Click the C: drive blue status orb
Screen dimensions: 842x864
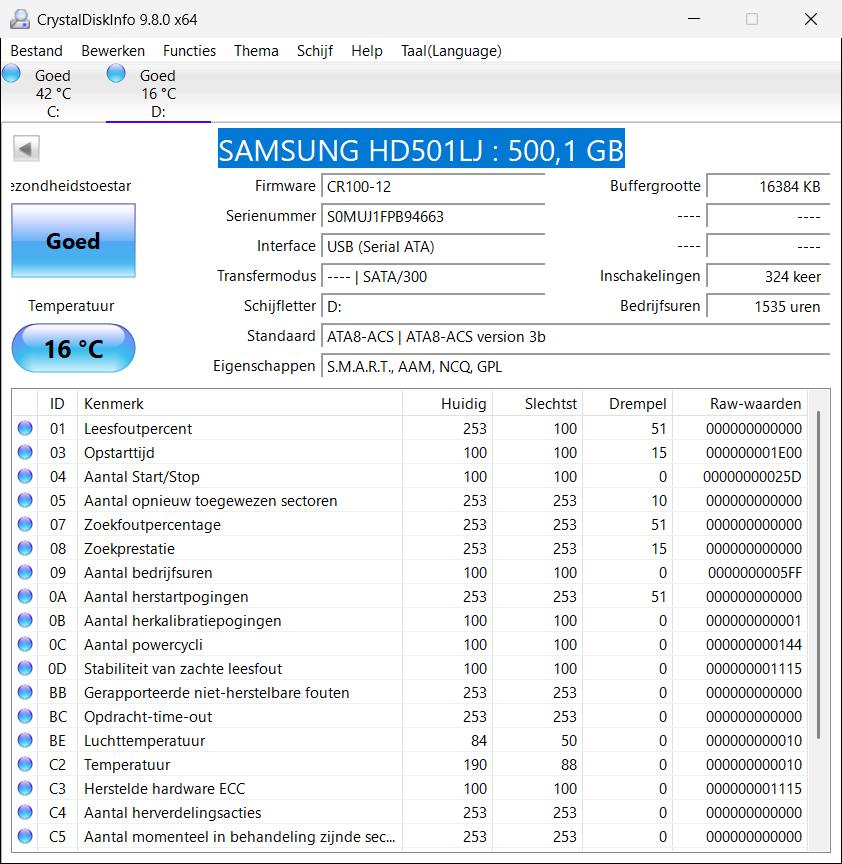[12, 73]
